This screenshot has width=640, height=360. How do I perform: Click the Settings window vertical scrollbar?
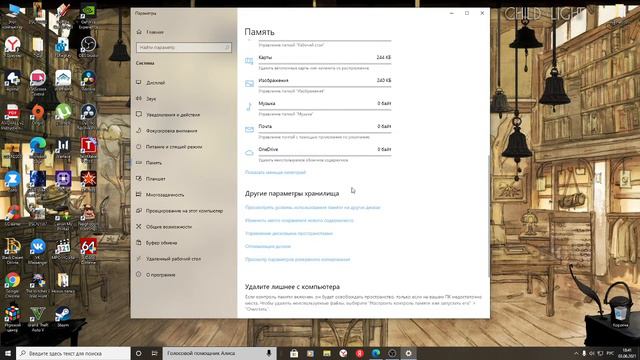pyautogui.click(x=488, y=215)
